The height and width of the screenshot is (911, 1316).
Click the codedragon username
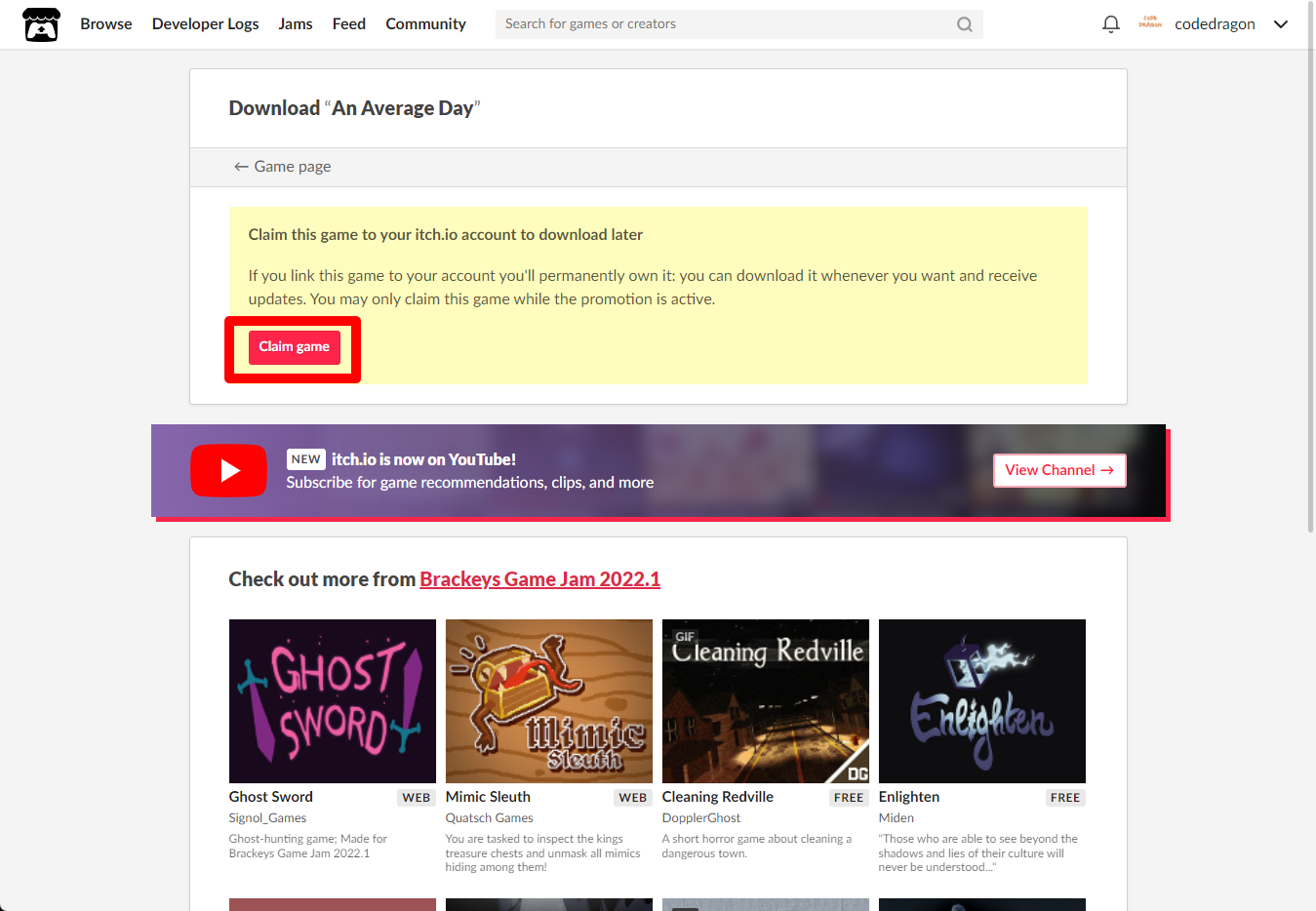[1215, 24]
